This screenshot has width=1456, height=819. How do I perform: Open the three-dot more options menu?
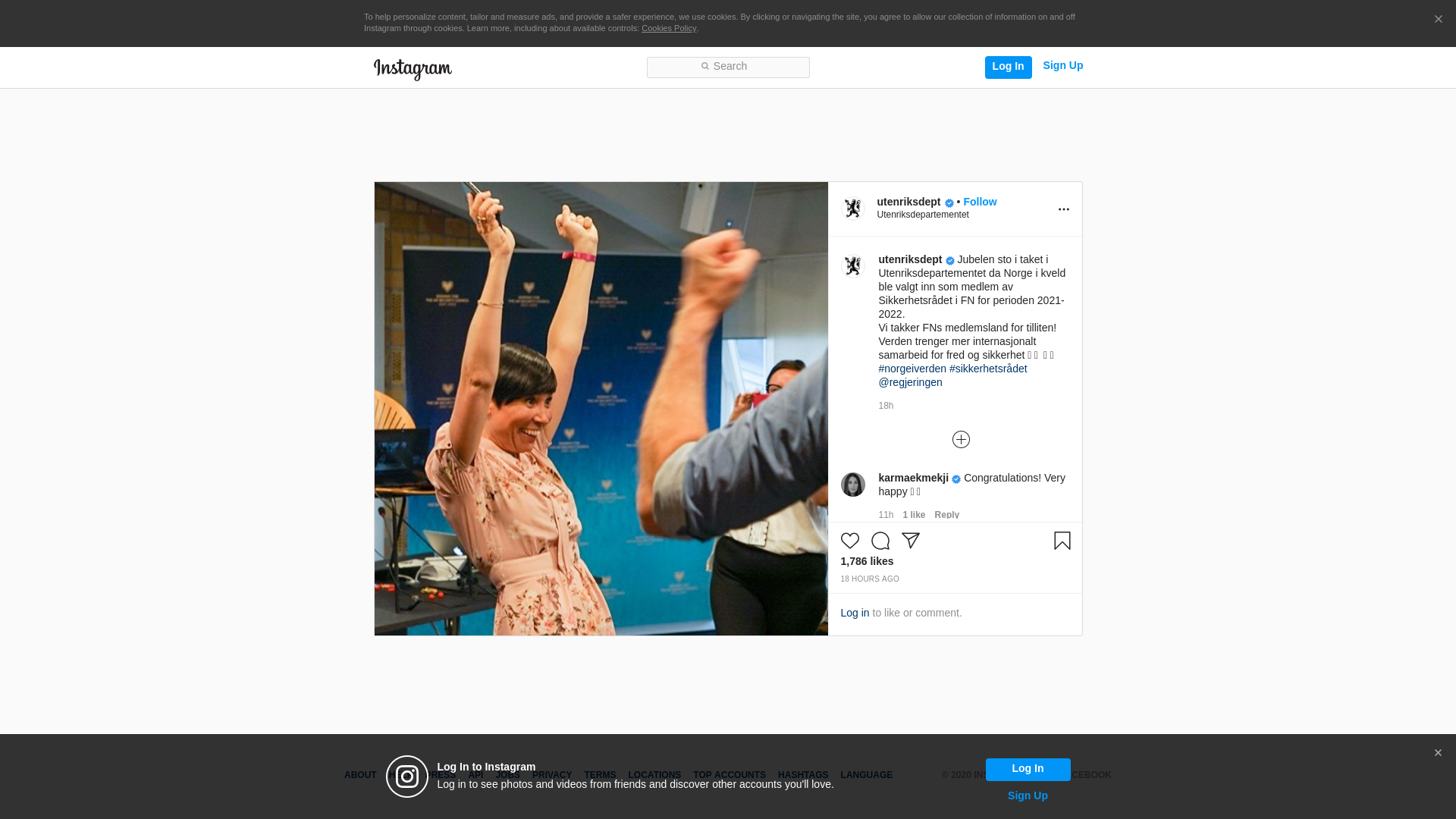[x=1063, y=209]
